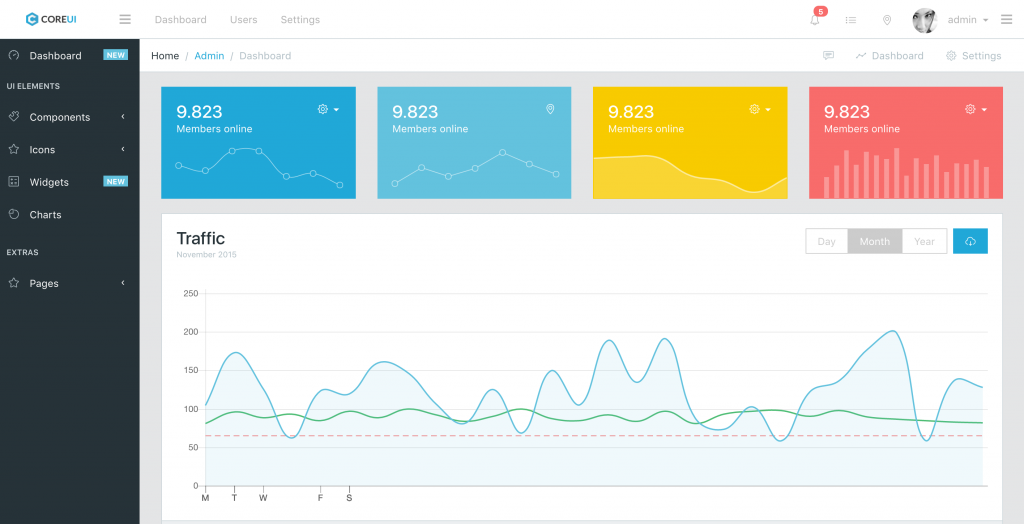
Task: Click NEW badge next to Widgets
Action: click(x=116, y=181)
